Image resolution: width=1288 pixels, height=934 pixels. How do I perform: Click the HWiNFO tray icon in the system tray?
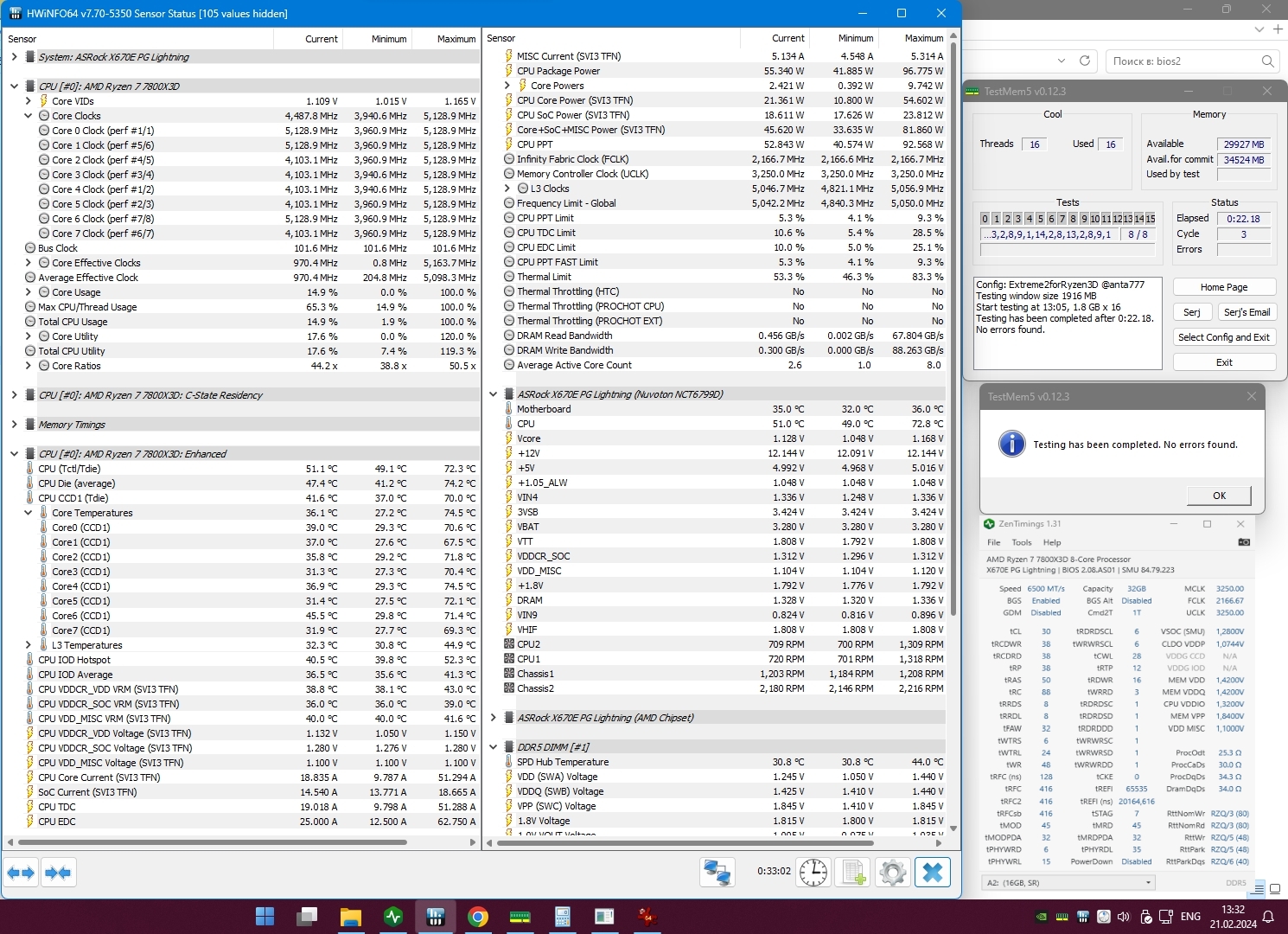tap(1083, 917)
